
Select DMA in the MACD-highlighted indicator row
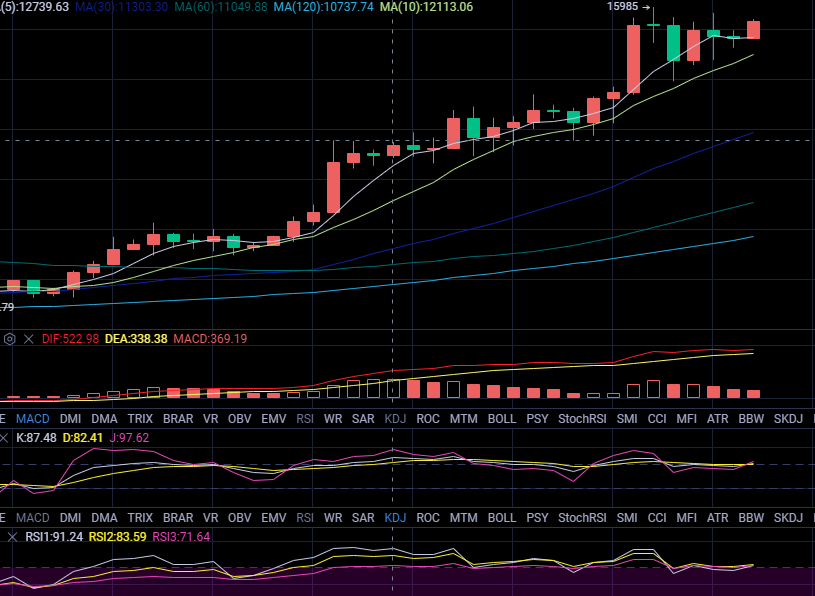tap(104, 419)
